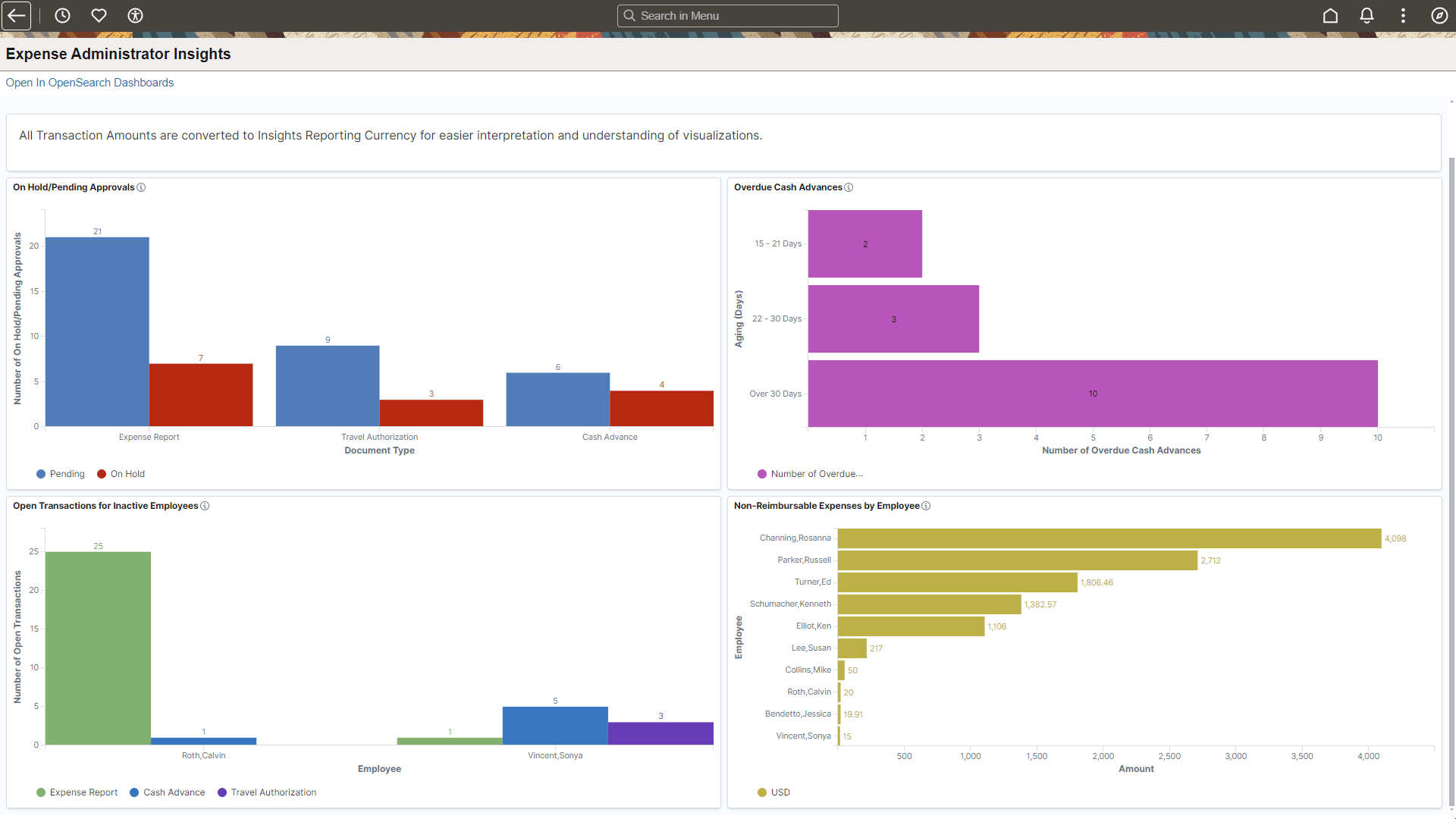Click inside the Search in Menu field
The height and width of the screenshot is (819, 1456).
click(727, 15)
